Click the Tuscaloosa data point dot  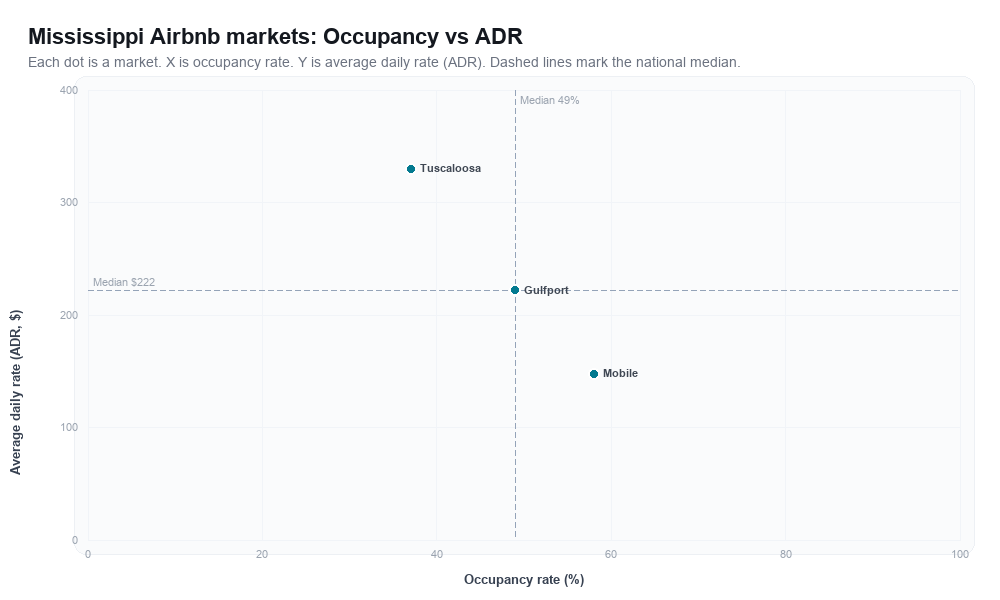tap(411, 169)
